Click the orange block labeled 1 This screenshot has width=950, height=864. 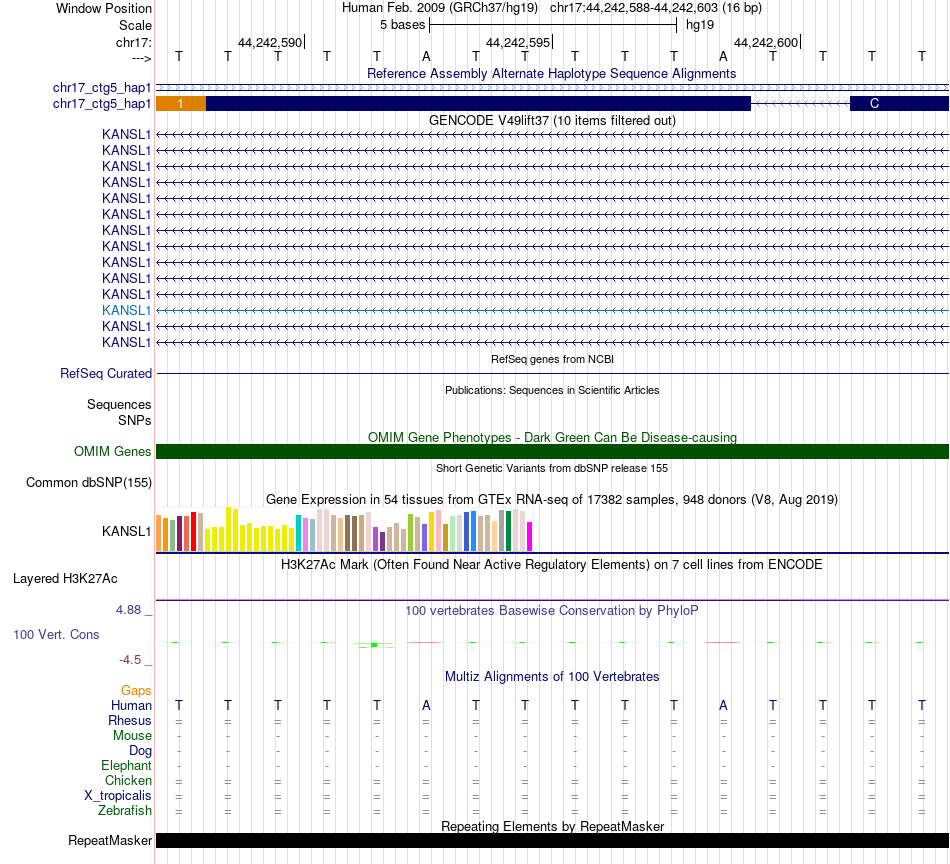[181, 104]
